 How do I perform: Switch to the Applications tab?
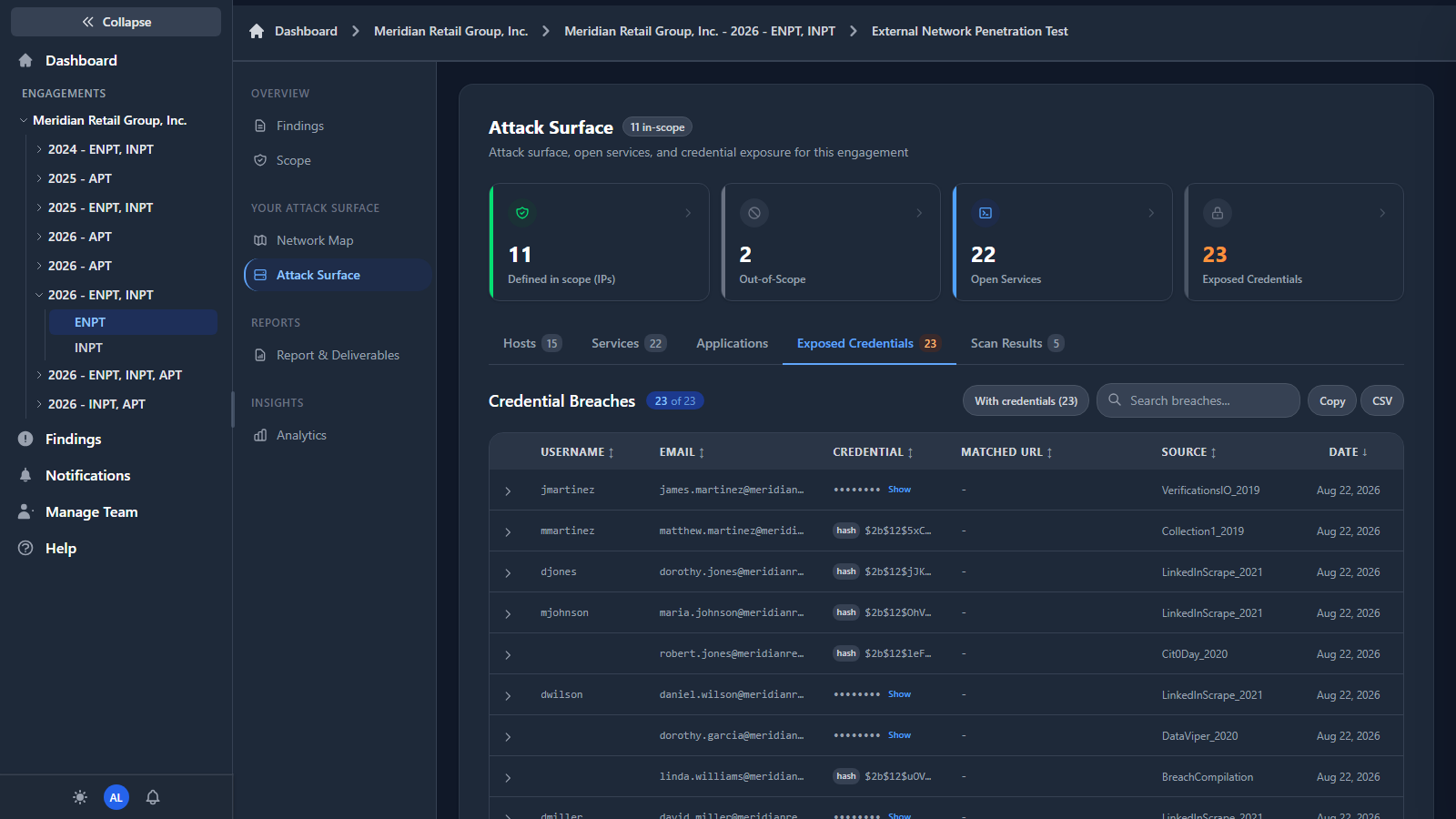(x=733, y=343)
